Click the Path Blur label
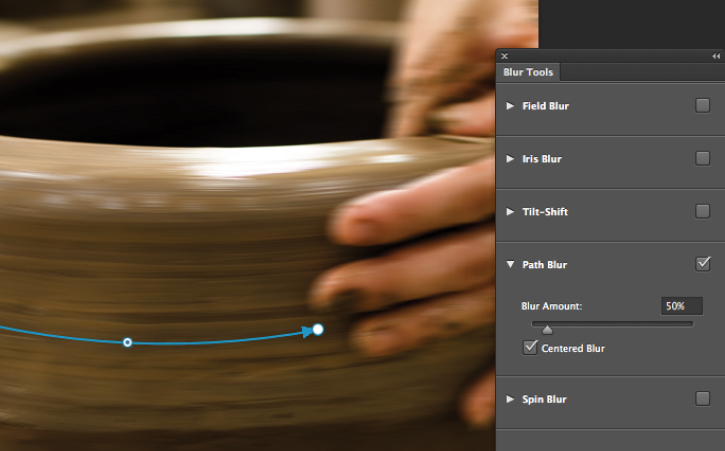 coord(545,265)
